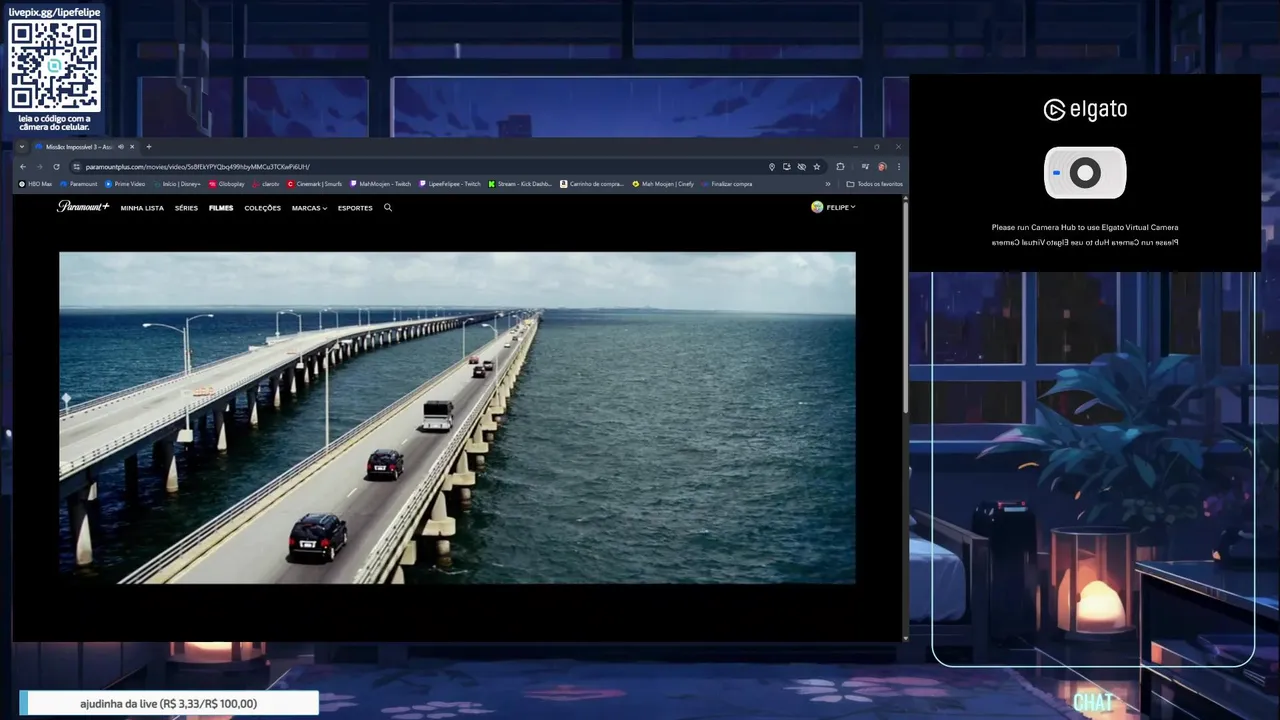Open the Carrinho de compra bookmark

coord(592,184)
